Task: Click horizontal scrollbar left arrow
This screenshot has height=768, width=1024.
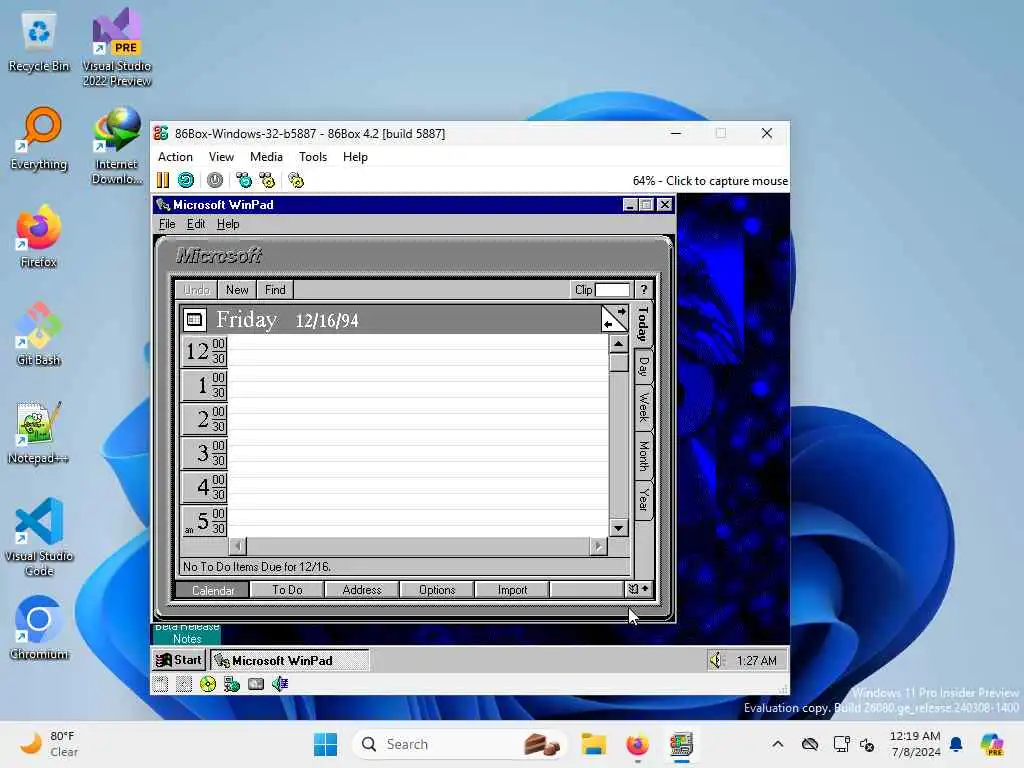Action: (x=238, y=546)
